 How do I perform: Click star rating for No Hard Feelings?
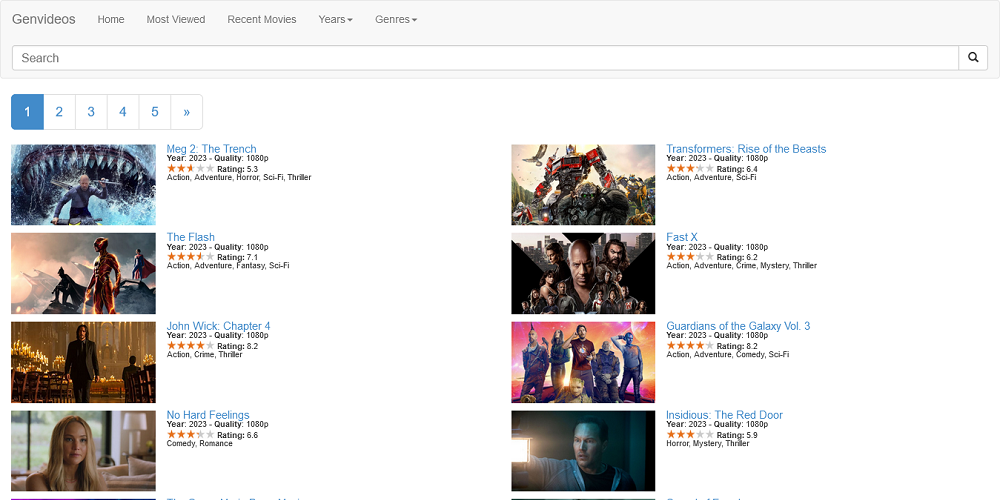pos(191,434)
